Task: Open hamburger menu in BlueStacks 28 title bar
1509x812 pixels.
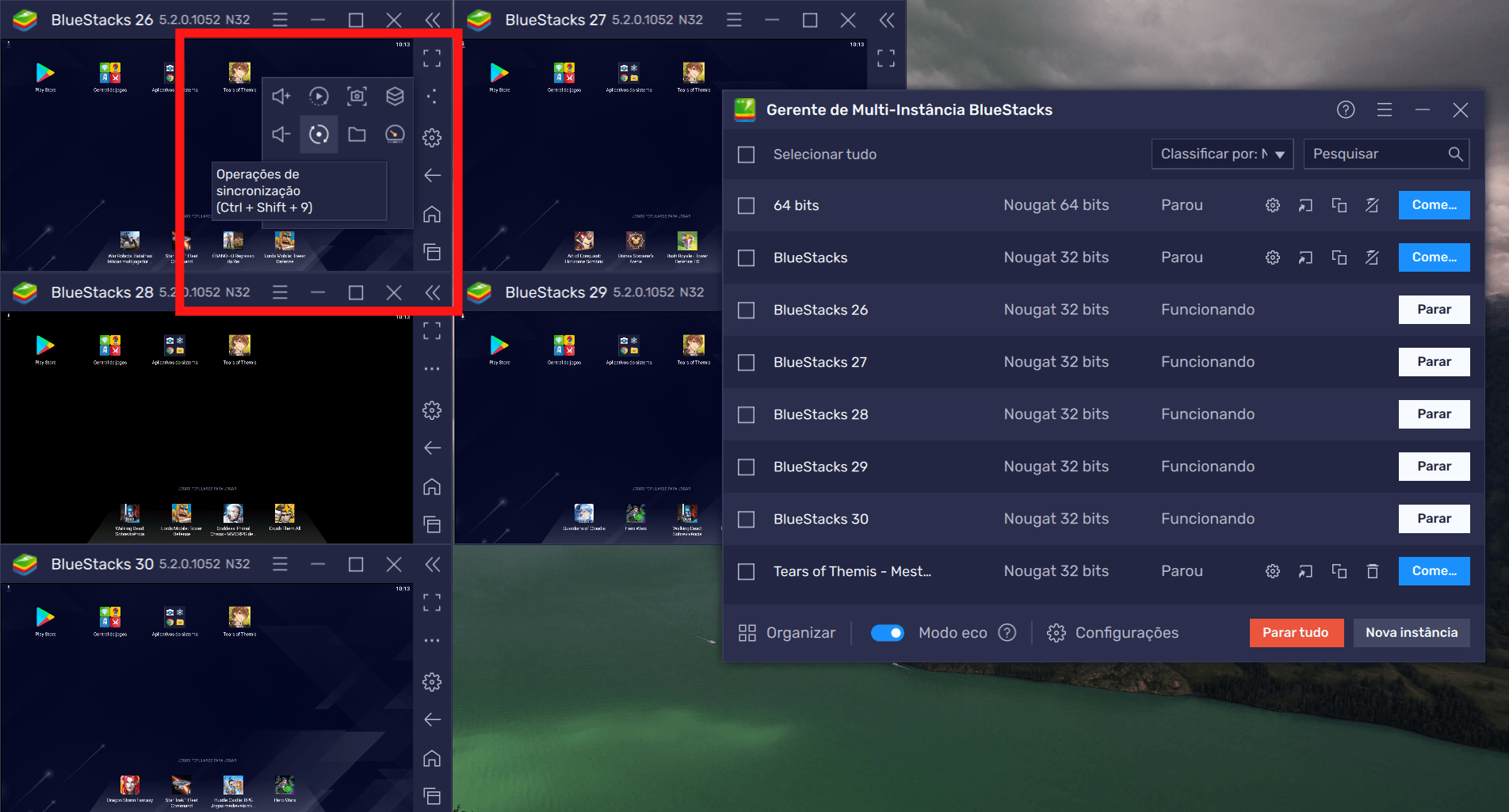Action: (x=280, y=292)
